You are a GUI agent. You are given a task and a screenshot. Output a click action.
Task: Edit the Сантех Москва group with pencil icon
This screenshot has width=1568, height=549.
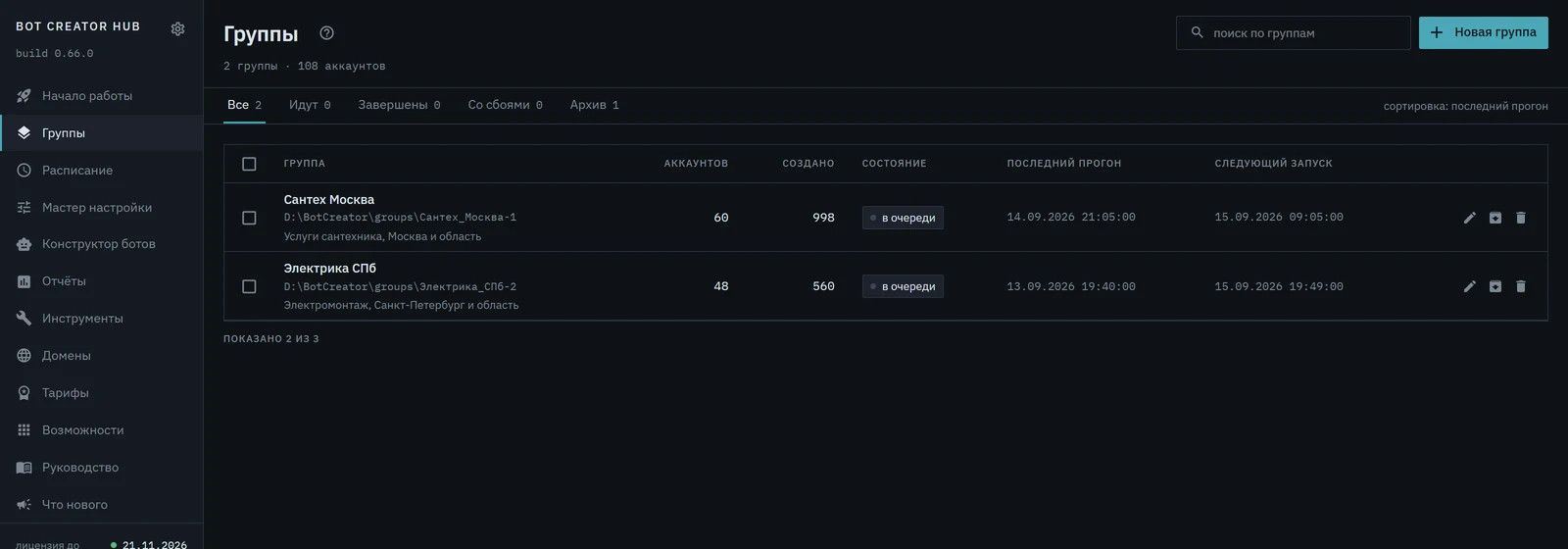(1469, 218)
